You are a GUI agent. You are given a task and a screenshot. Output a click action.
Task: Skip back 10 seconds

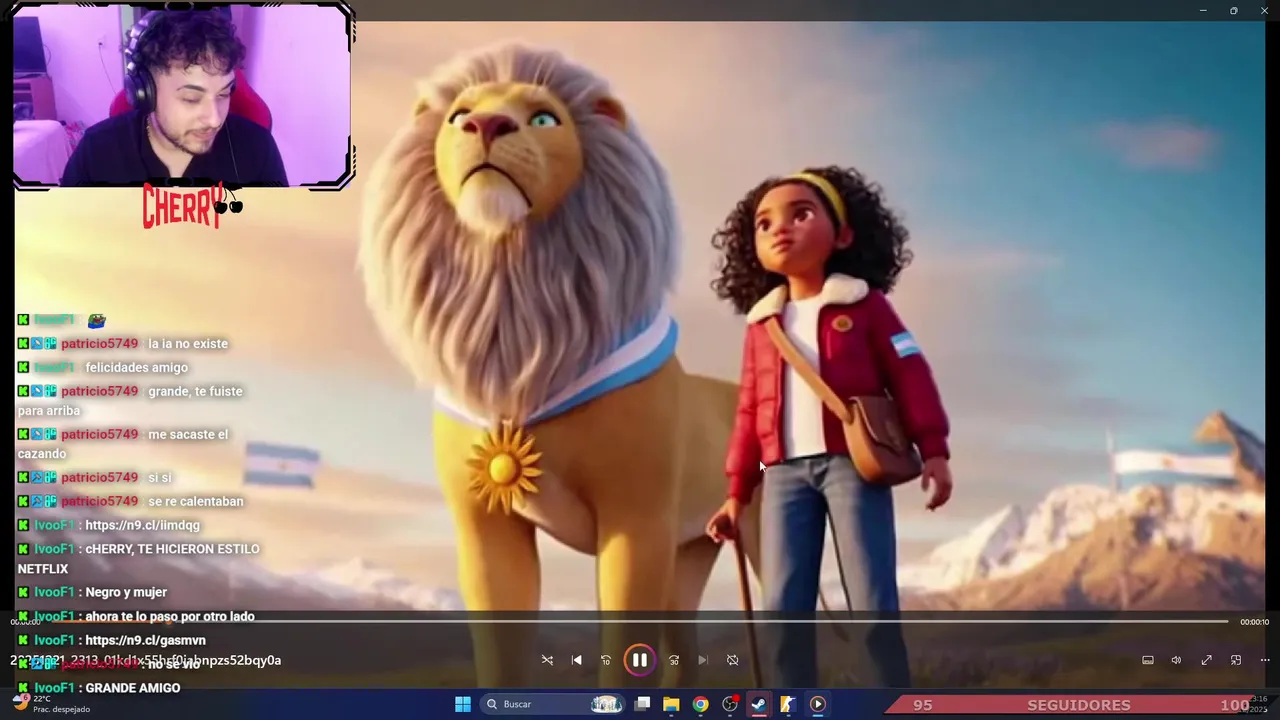click(x=606, y=660)
